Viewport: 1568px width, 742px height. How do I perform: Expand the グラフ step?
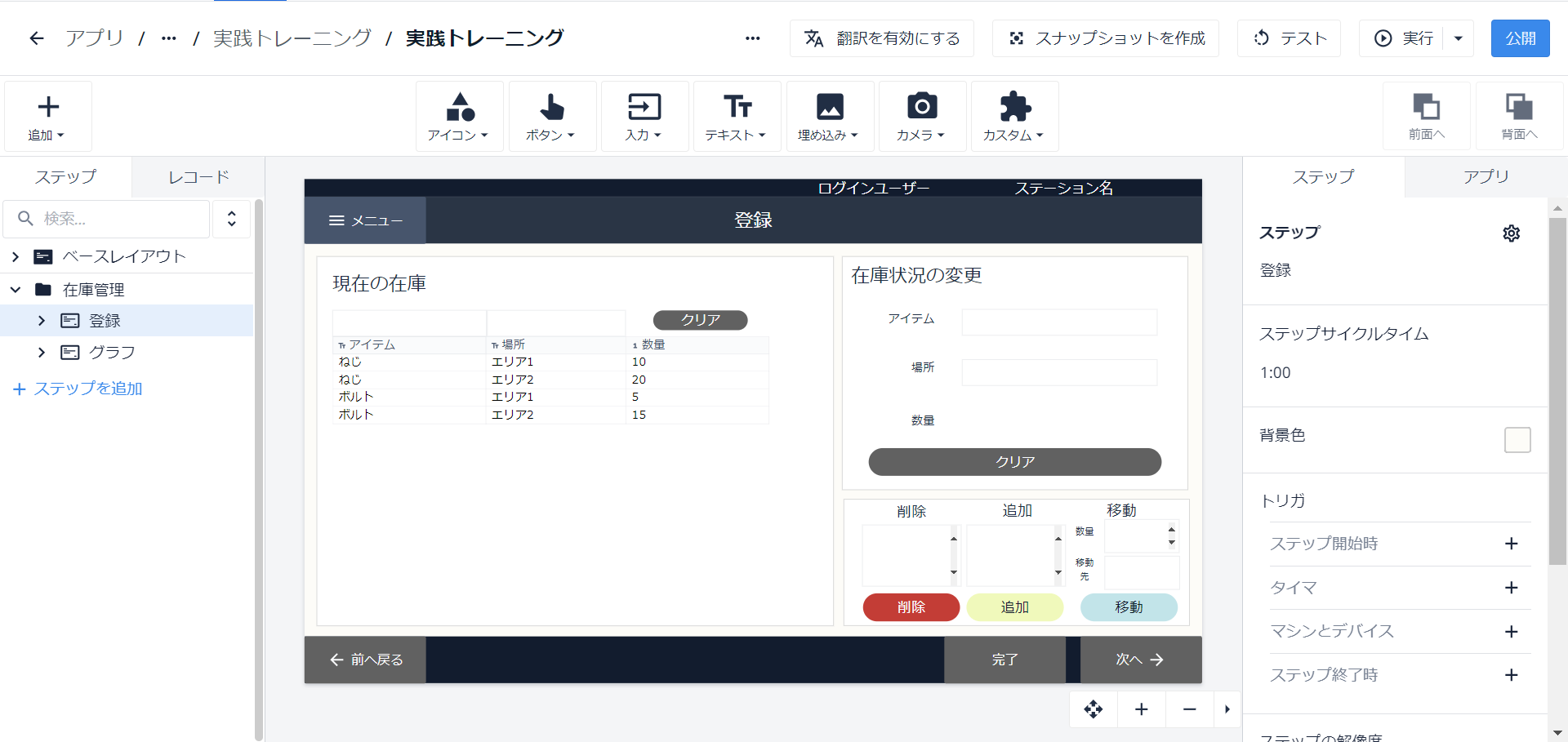pos(42,353)
